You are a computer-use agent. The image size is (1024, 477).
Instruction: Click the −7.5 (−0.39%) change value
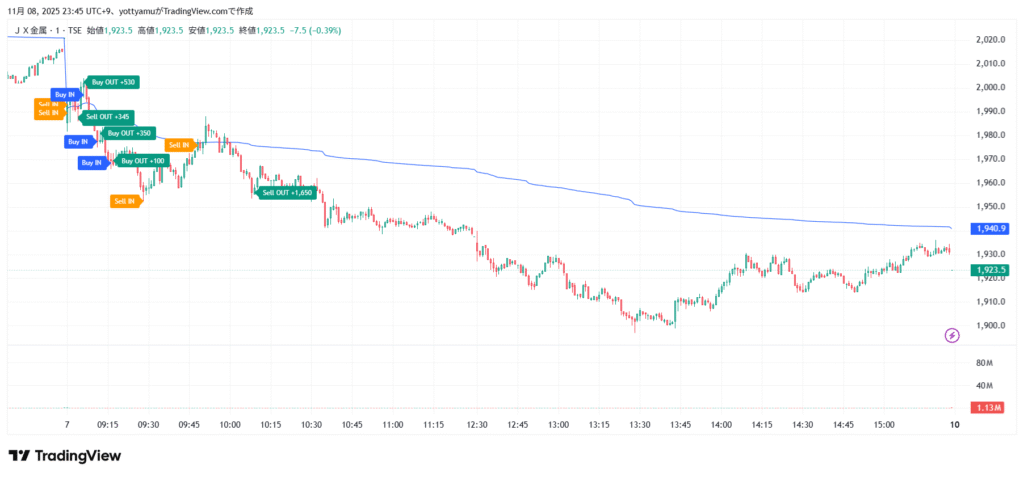313,30
